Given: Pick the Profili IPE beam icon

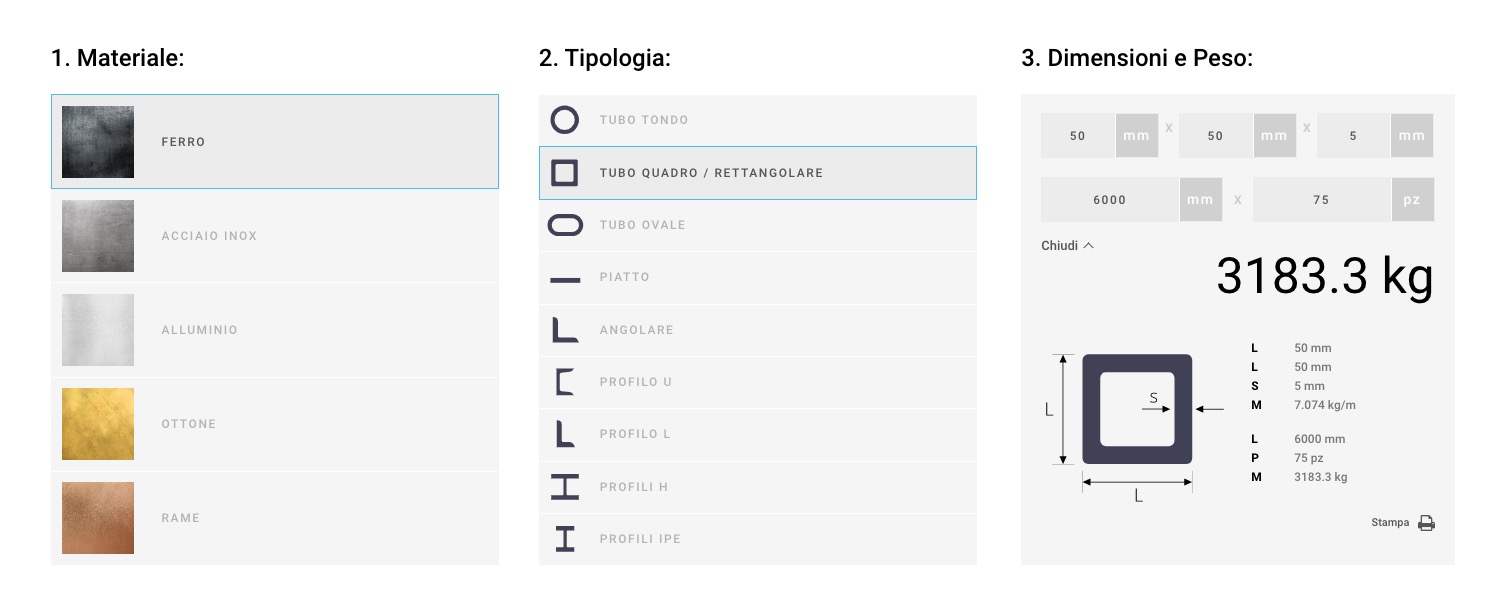Looking at the screenshot, I should [565, 539].
